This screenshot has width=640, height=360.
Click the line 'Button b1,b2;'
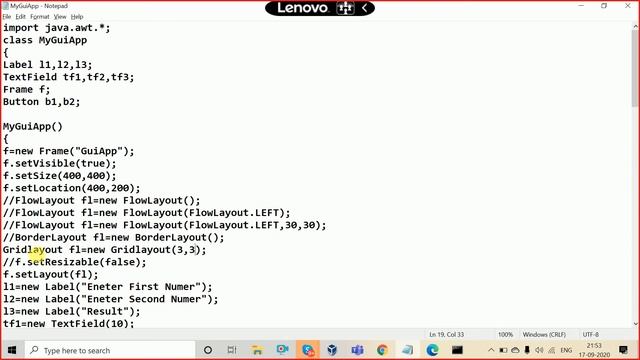click(42, 102)
